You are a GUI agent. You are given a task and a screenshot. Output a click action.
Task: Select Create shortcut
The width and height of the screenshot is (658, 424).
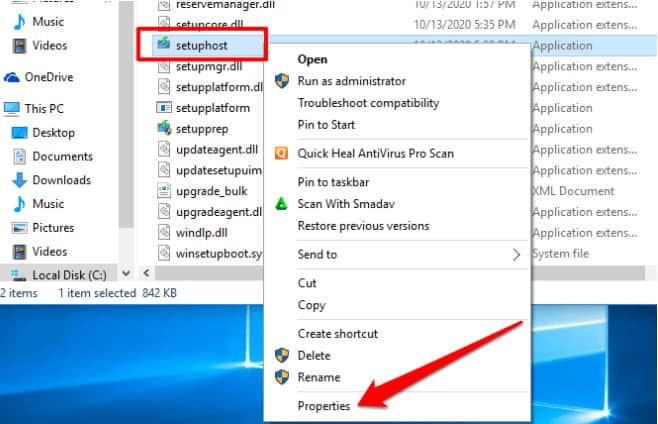point(338,334)
